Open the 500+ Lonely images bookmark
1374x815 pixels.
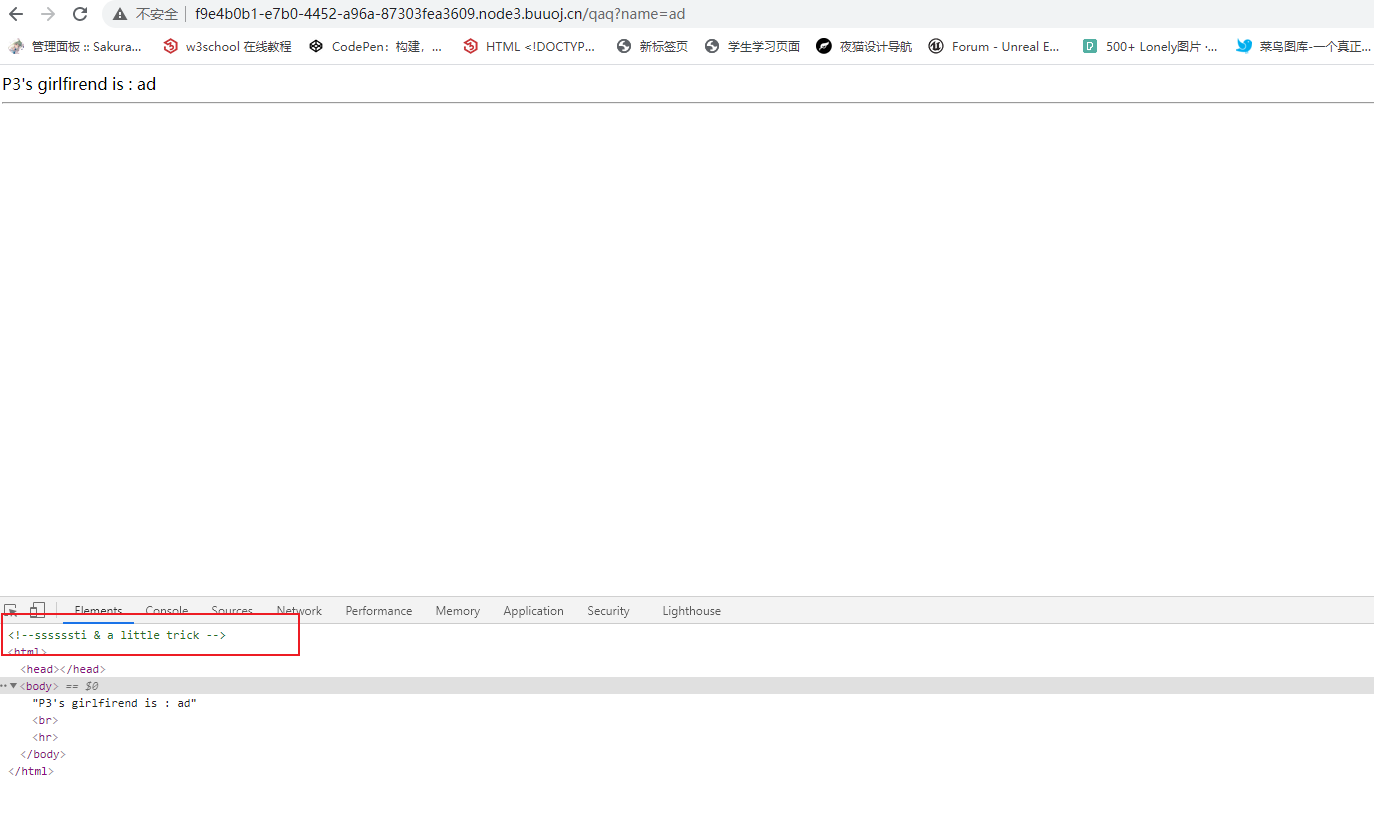pyautogui.click(x=1150, y=46)
